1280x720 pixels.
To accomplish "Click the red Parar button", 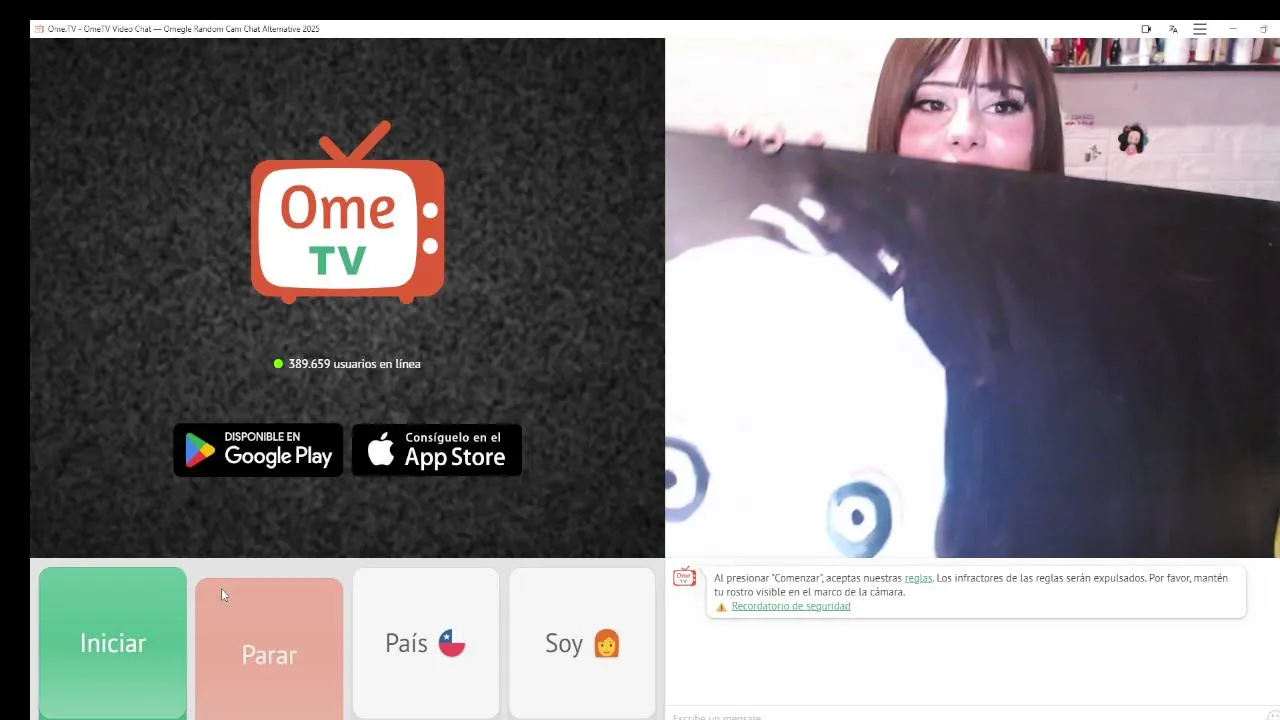I will 269,649.
